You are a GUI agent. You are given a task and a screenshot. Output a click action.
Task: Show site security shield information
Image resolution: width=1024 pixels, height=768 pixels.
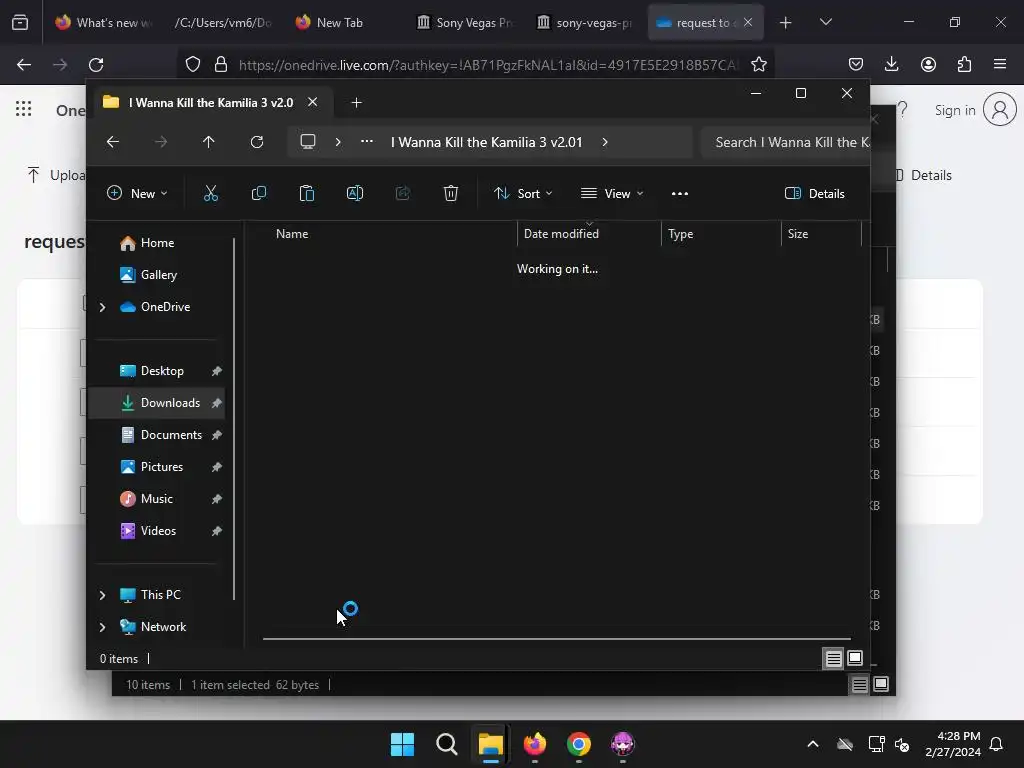pyautogui.click(x=193, y=65)
